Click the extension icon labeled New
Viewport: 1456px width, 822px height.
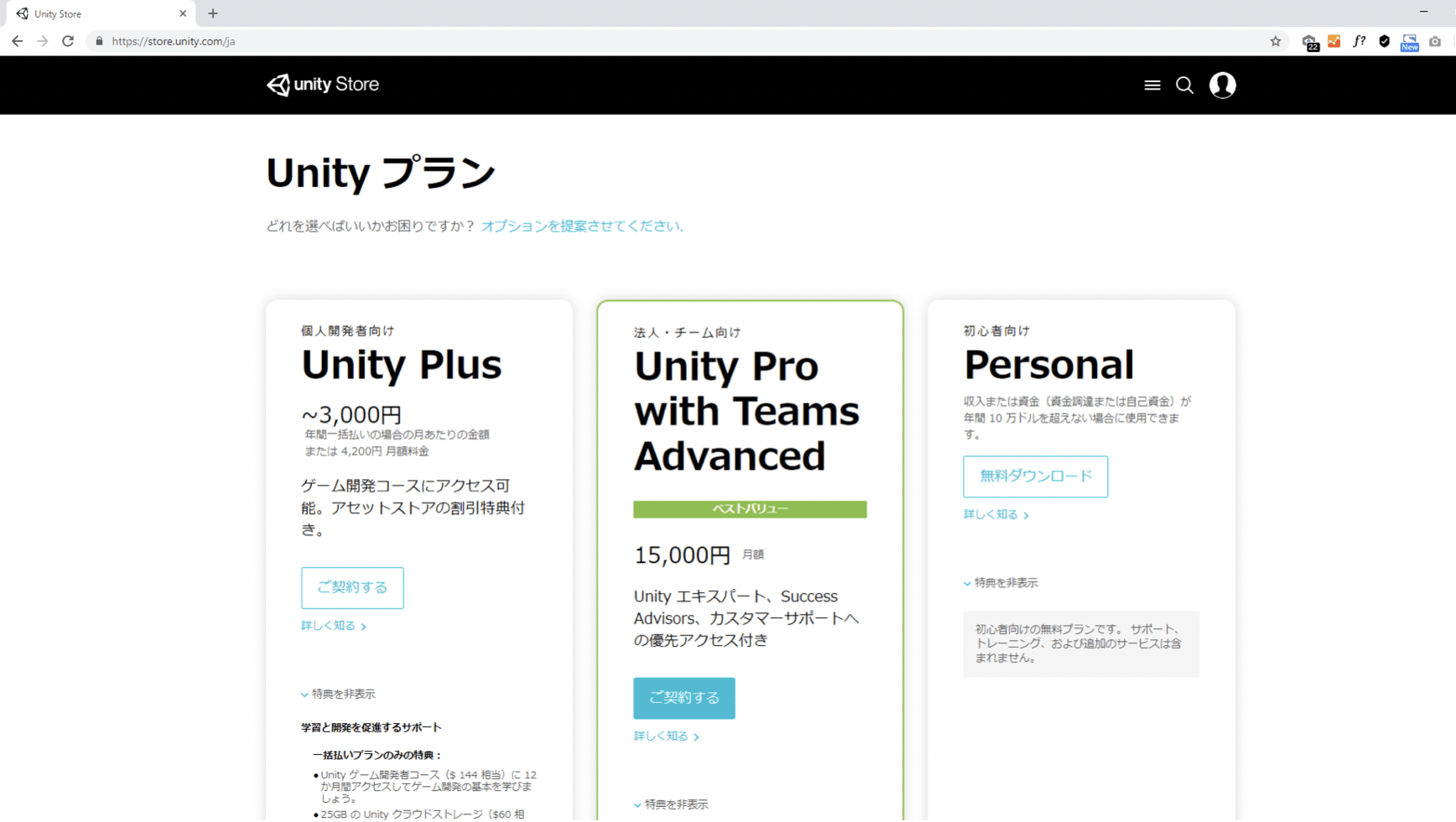[1410, 42]
